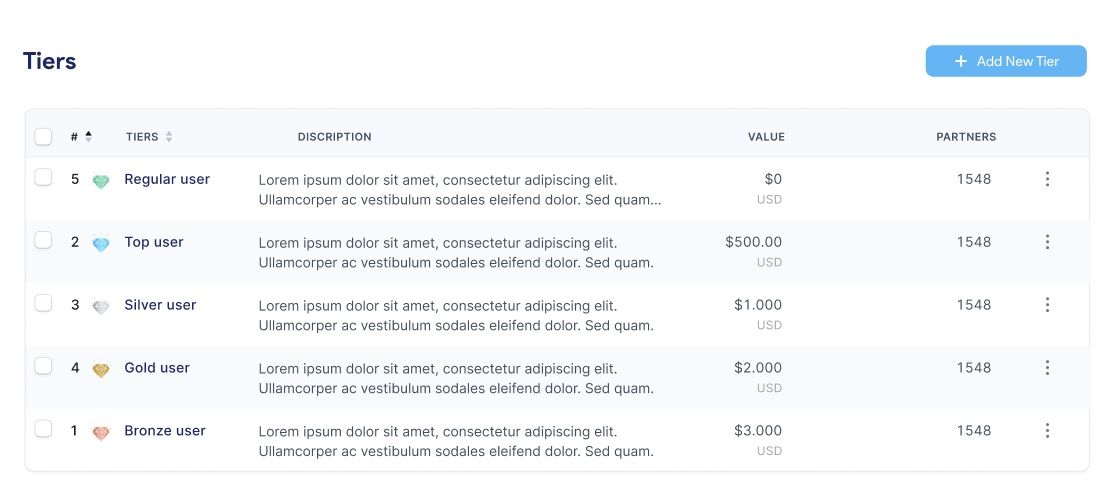
Task: Open the three-dot menu for Bronze user
Action: point(1047,431)
